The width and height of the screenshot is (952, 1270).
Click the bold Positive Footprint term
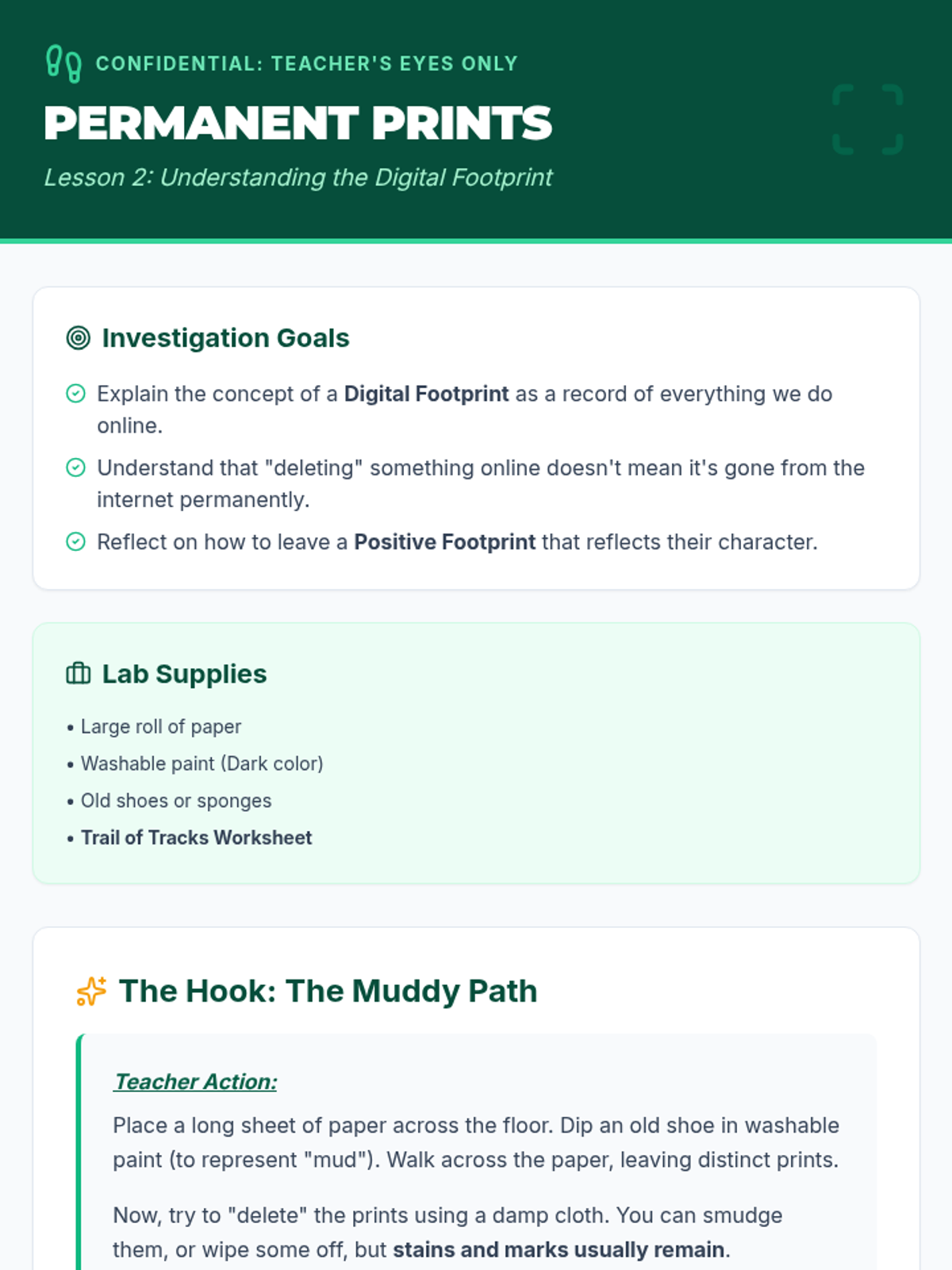[x=444, y=542]
